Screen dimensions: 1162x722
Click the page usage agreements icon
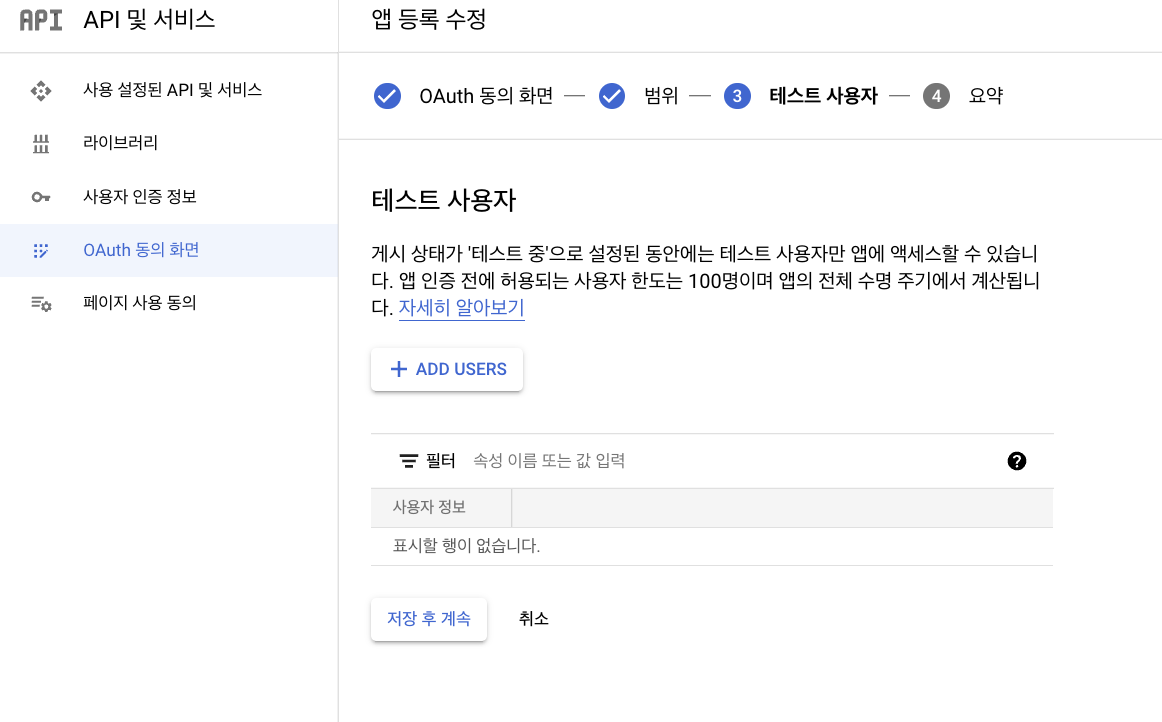[41, 304]
